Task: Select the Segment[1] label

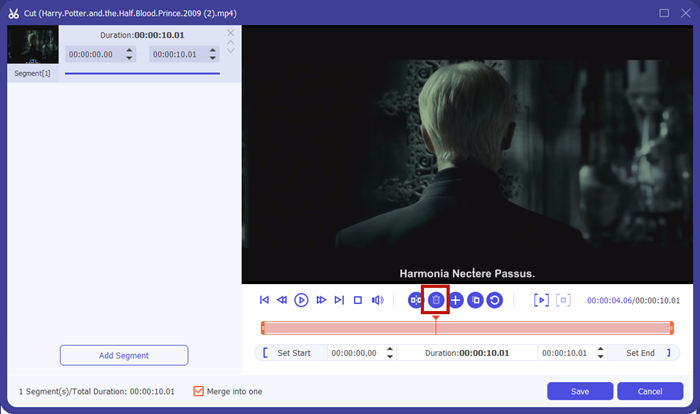Action: [32, 73]
